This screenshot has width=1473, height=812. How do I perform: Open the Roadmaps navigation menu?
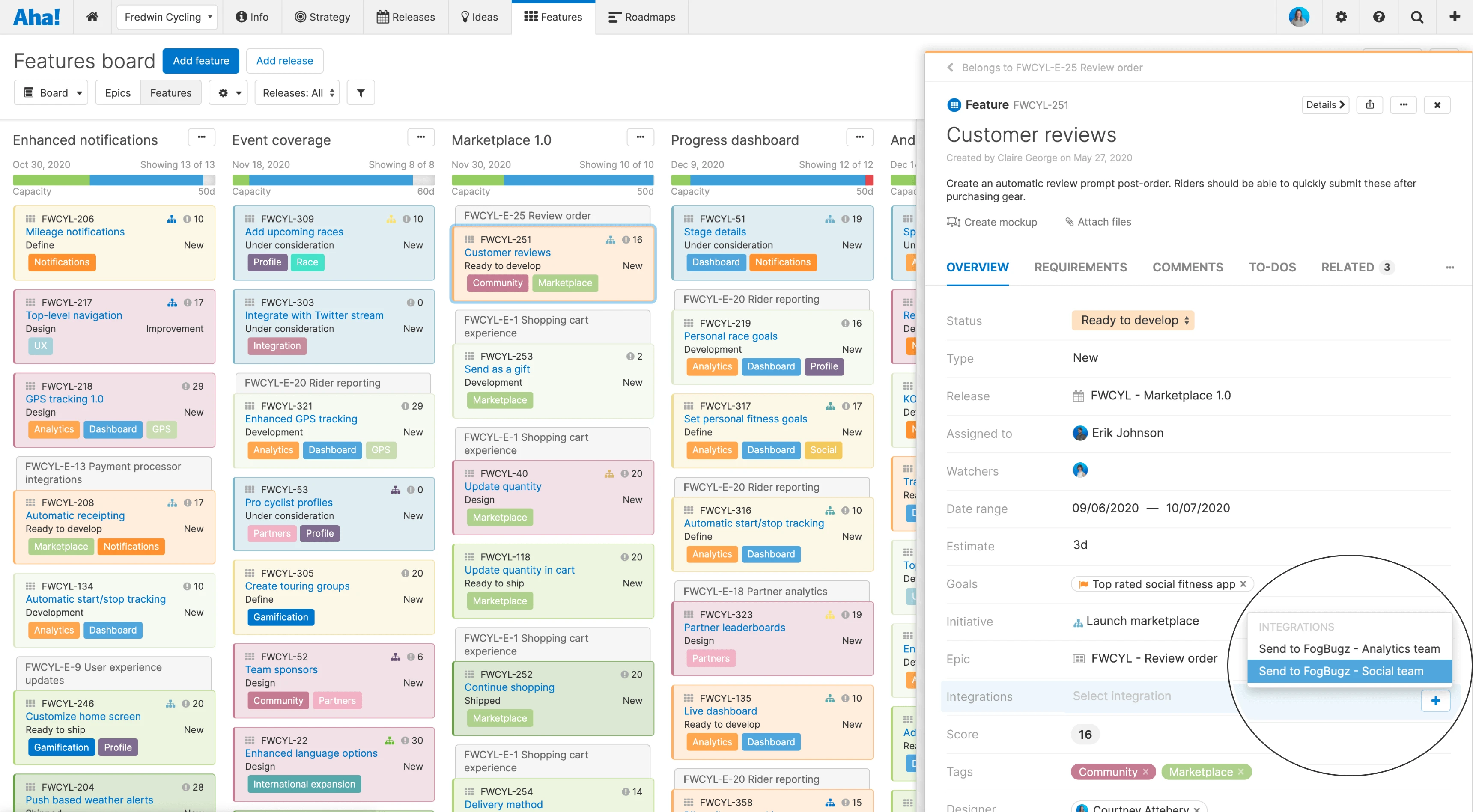tap(641, 17)
